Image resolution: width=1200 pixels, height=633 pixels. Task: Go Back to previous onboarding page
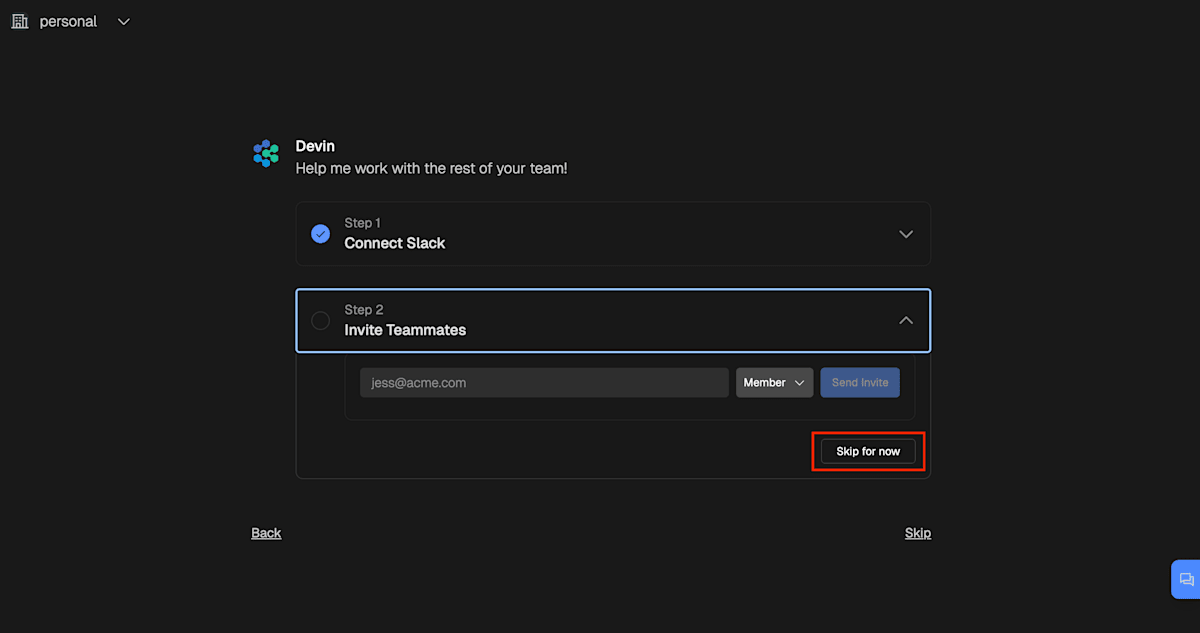coord(266,533)
